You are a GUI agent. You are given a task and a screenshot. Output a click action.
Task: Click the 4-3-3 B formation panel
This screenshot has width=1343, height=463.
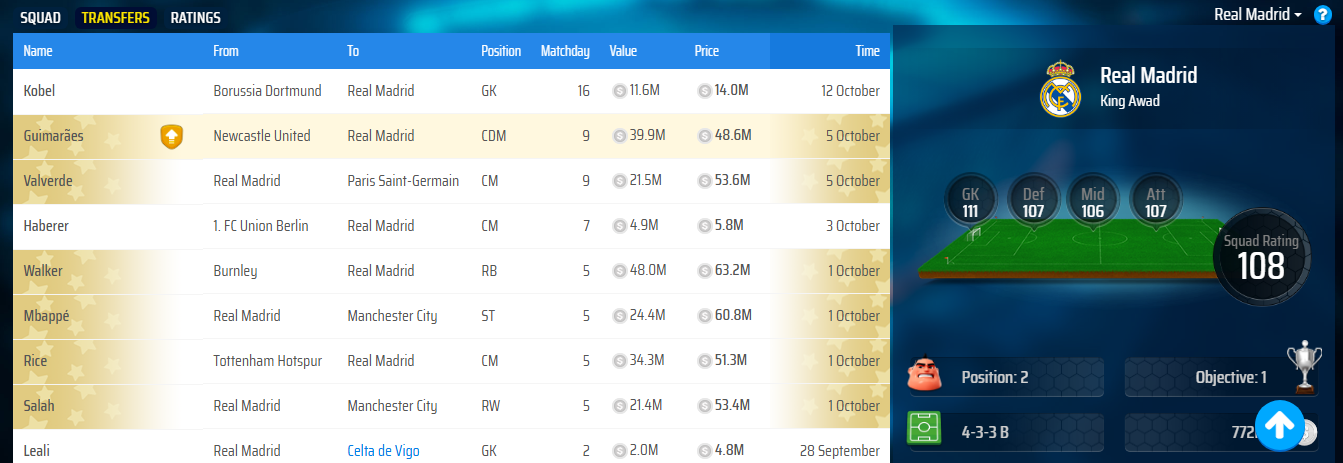pyautogui.click(x=1007, y=431)
